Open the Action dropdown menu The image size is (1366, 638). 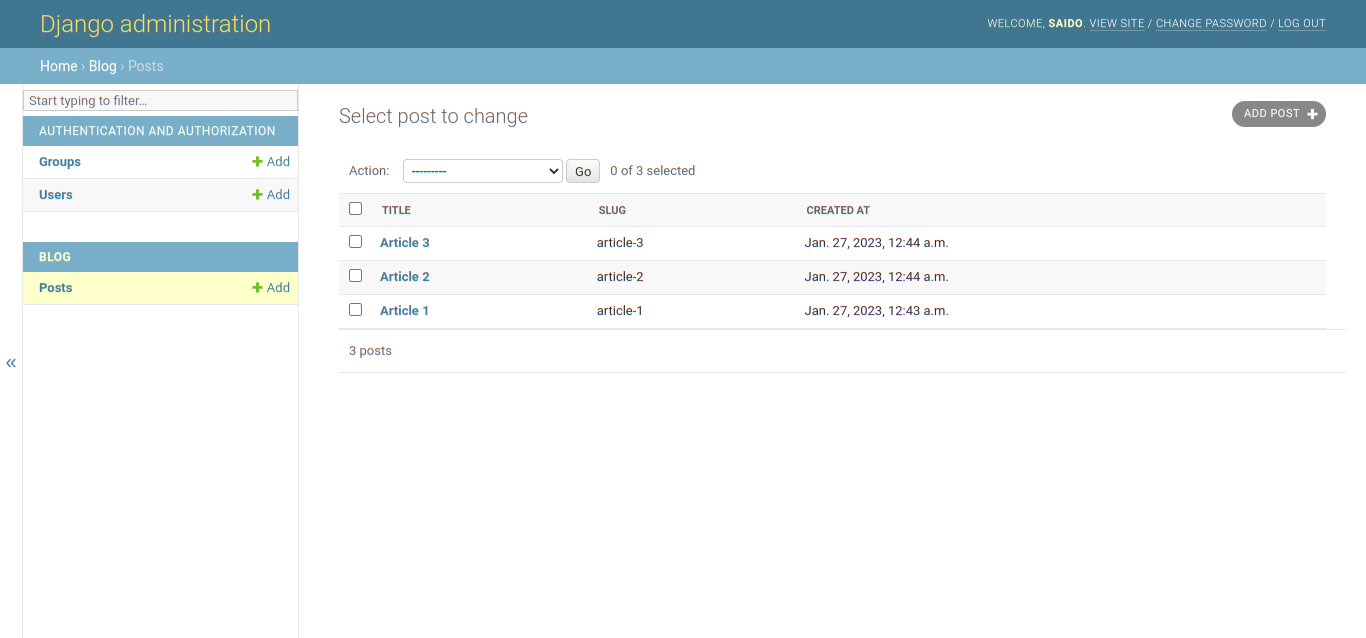coord(483,171)
